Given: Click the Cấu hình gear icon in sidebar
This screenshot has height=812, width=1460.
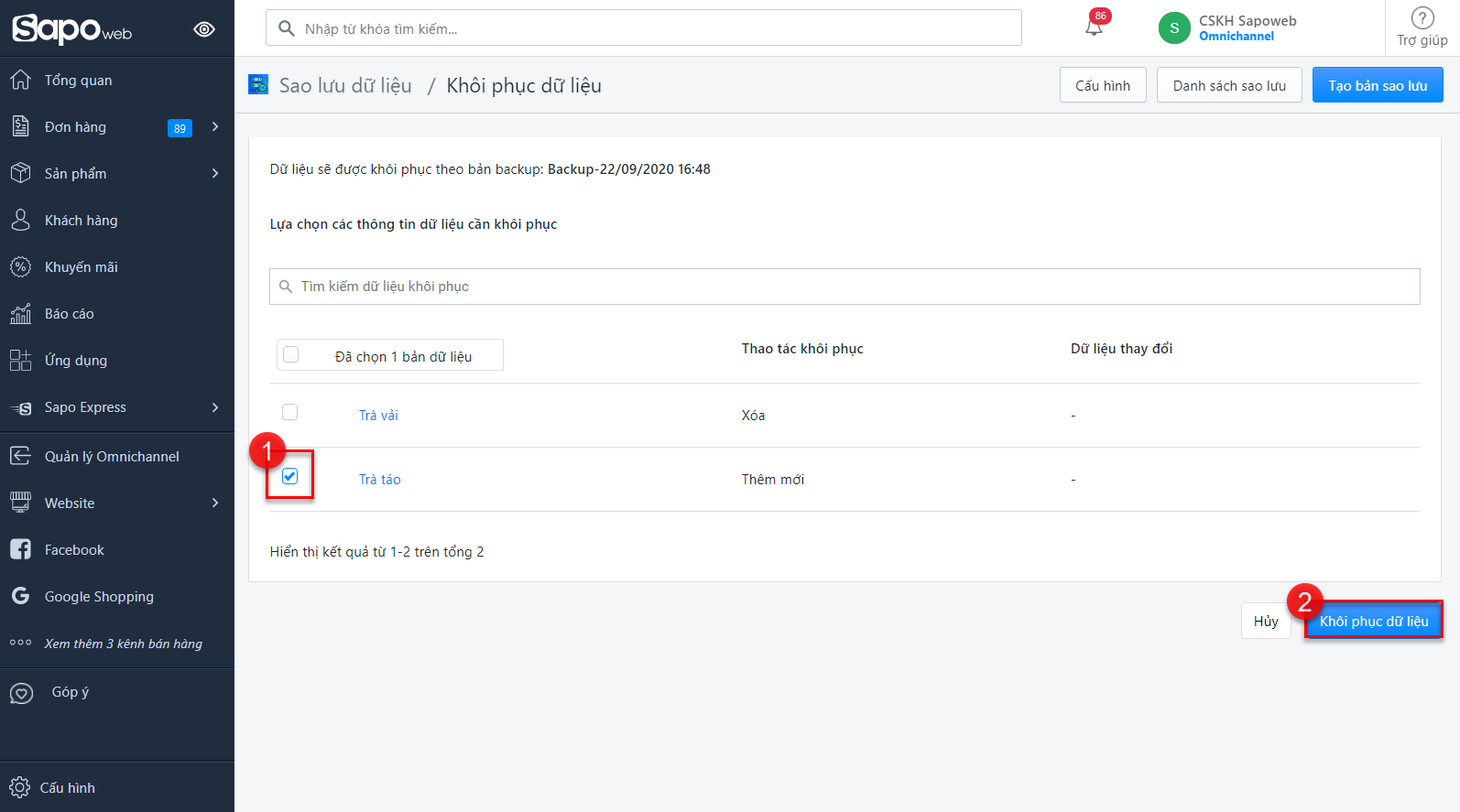Looking at the screenshot, I should [x=19, y=787].
